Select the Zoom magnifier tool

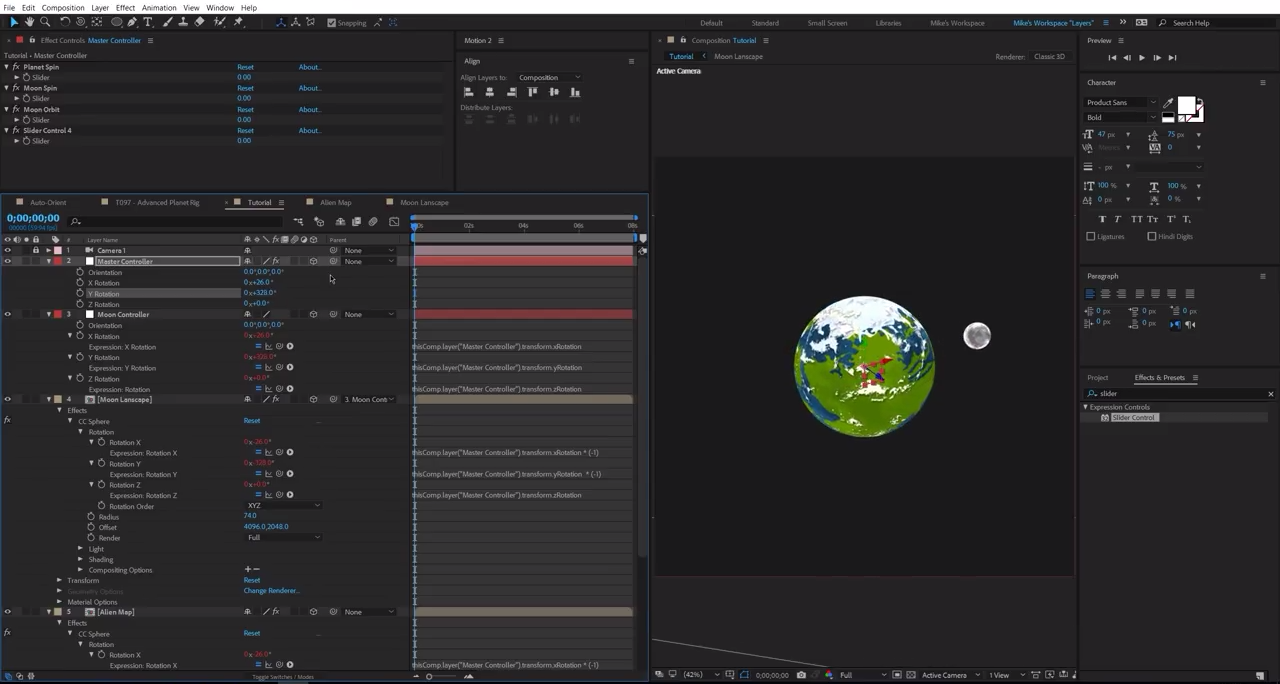[x=44, y=22]
